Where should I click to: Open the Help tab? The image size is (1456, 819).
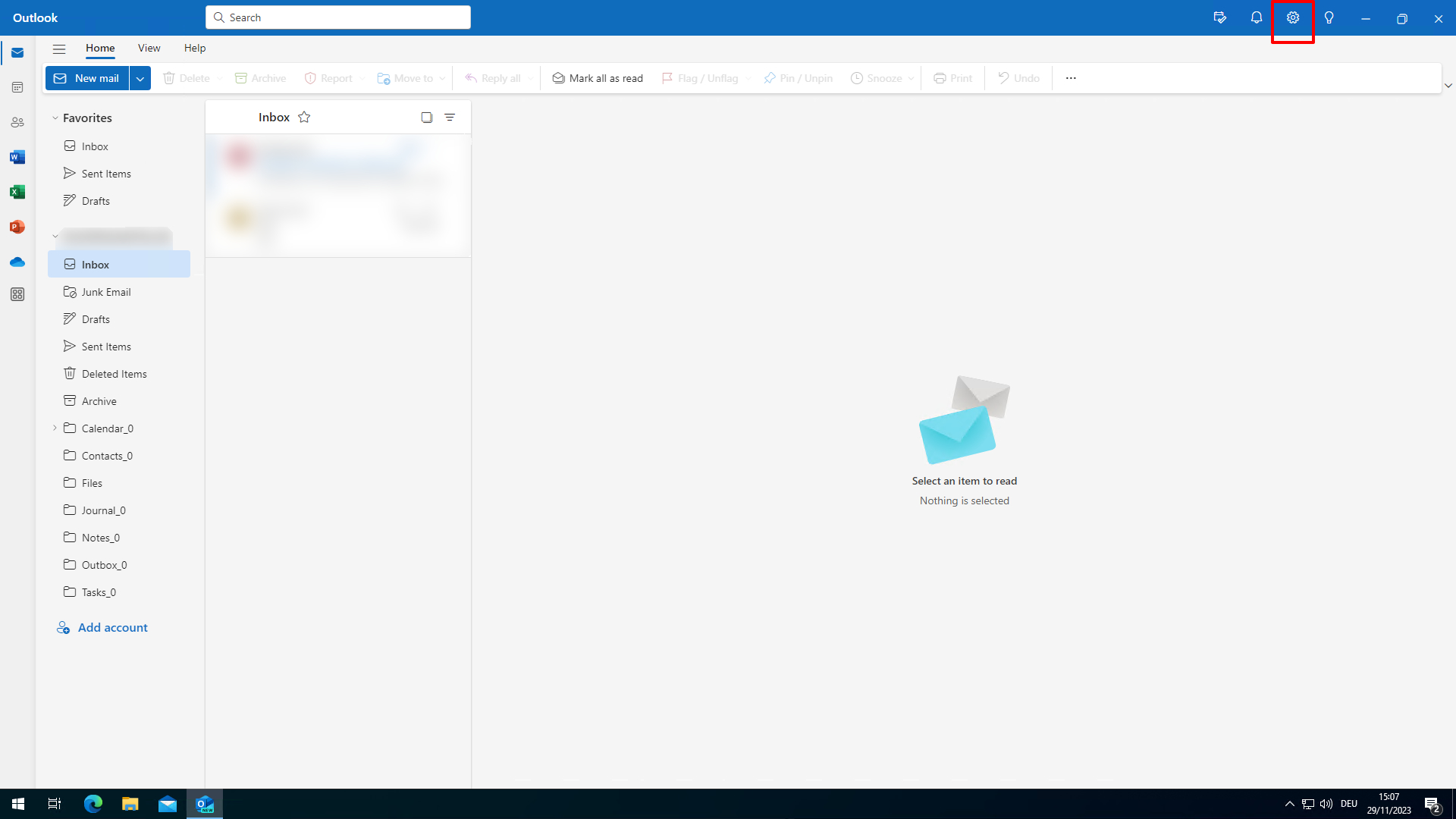(x=195, y=49)
